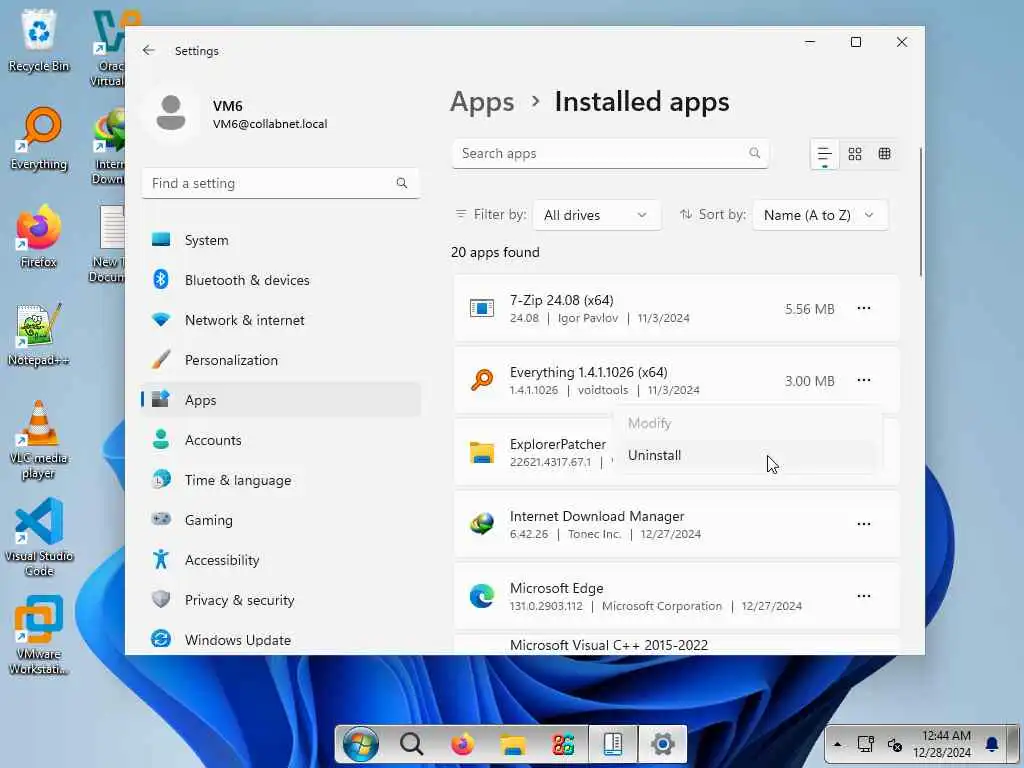Open Windows Update settings
This screenshot has height=768, width=1024.
(x=281, y=640)
